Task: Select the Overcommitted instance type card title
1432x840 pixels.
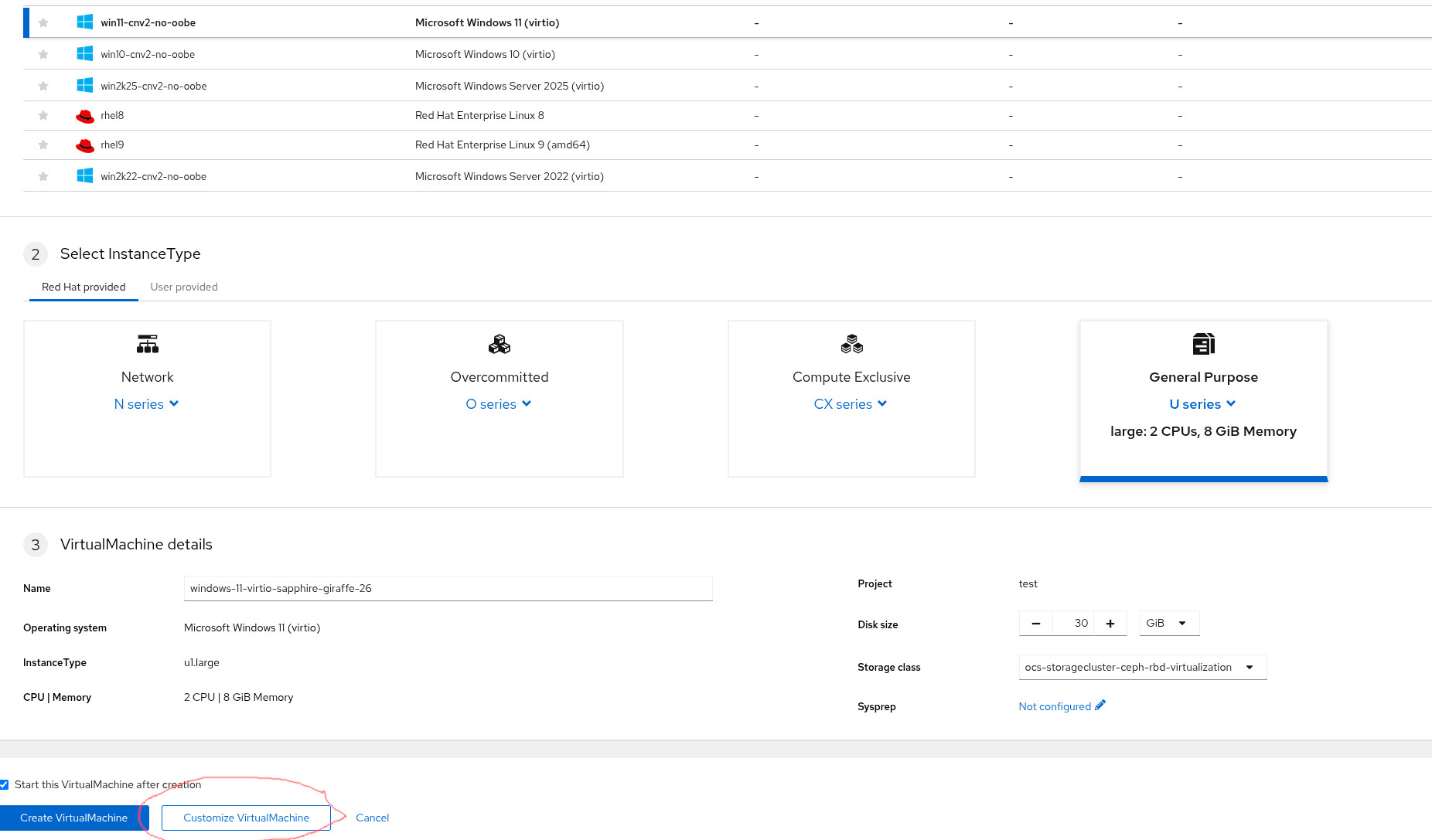Action: click(x=499, y=377)
